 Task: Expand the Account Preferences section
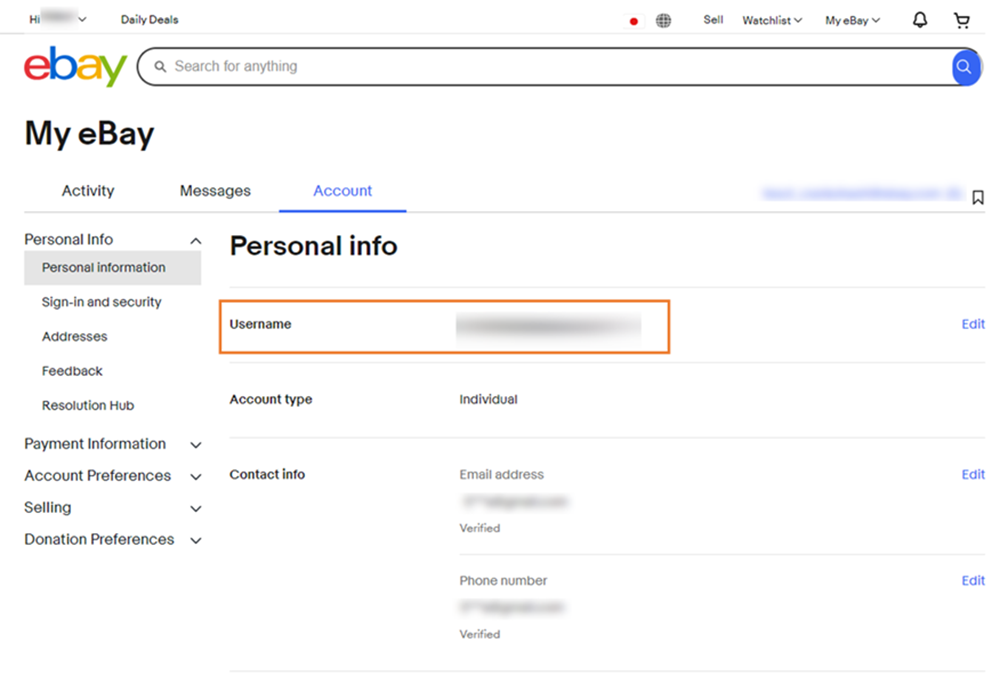coord(113,476)
